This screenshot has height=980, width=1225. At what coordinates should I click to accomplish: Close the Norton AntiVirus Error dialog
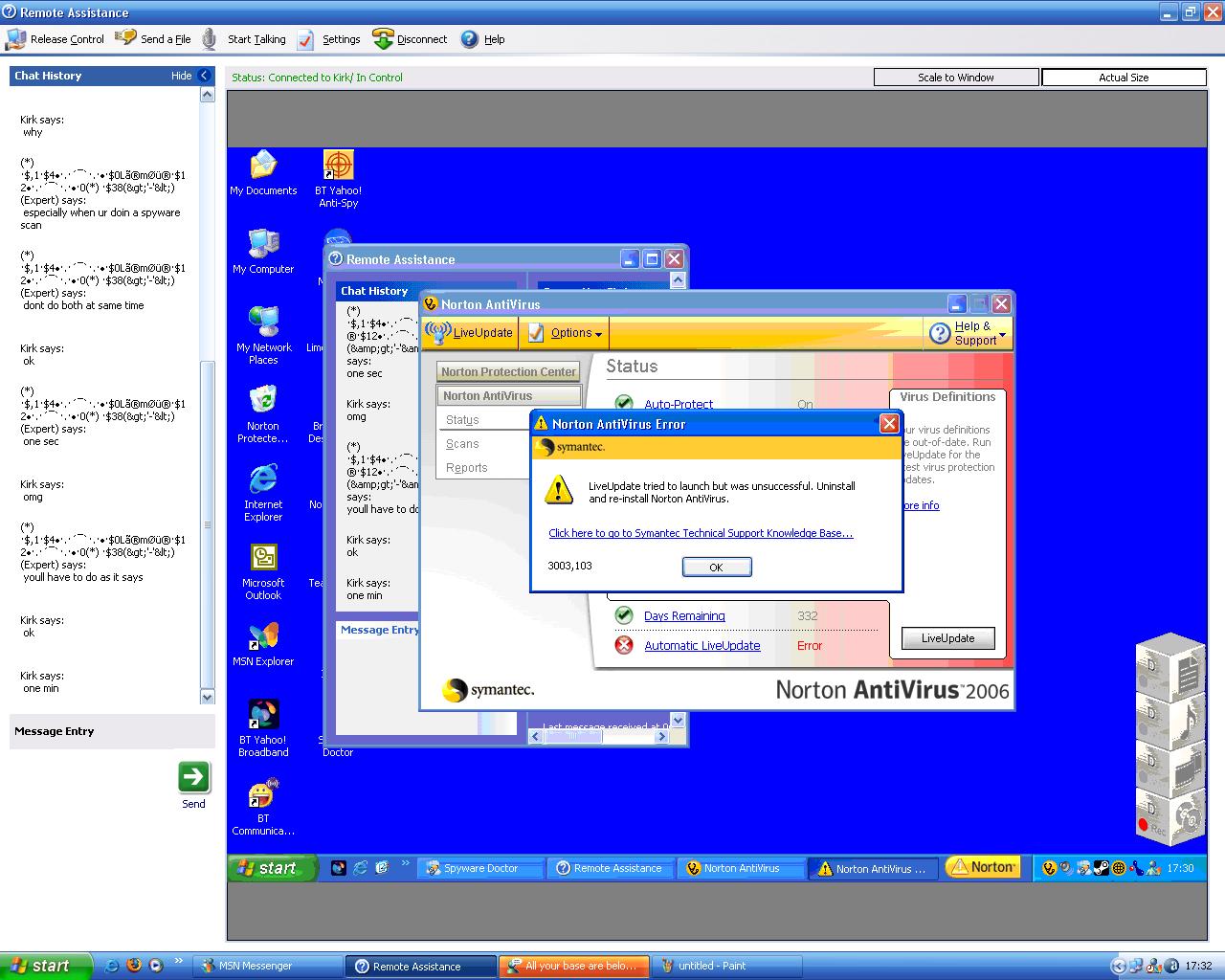click(889, 423)
